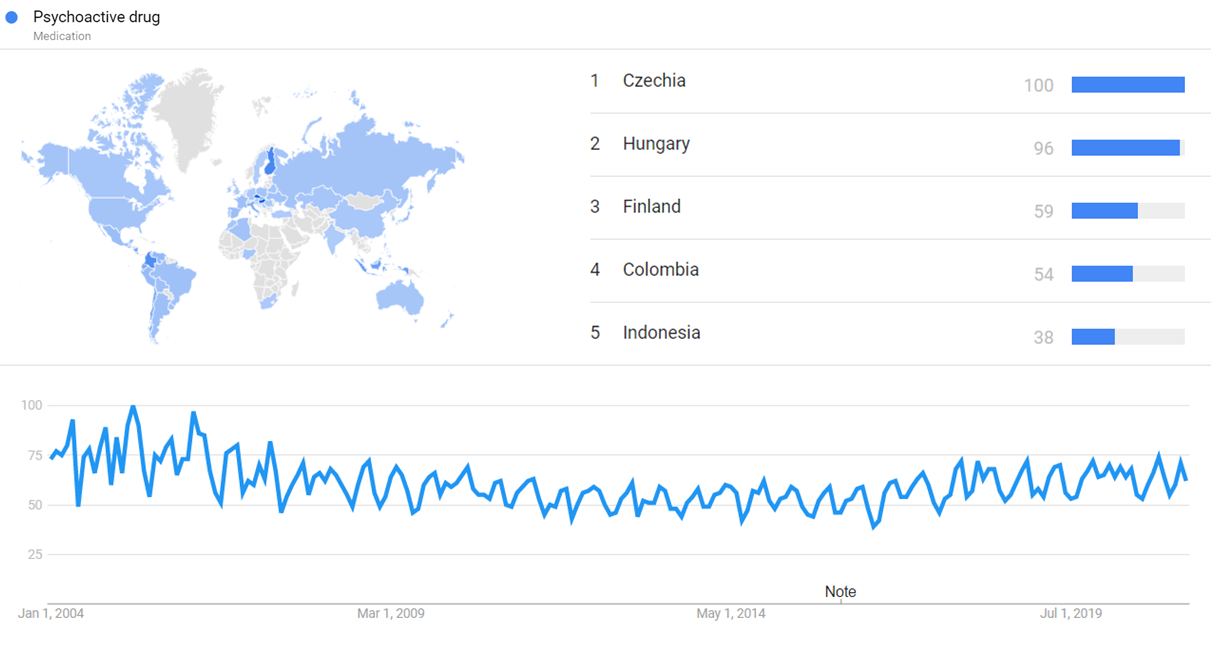Click the Note marker on the timeline

click(x=840, y=591)
